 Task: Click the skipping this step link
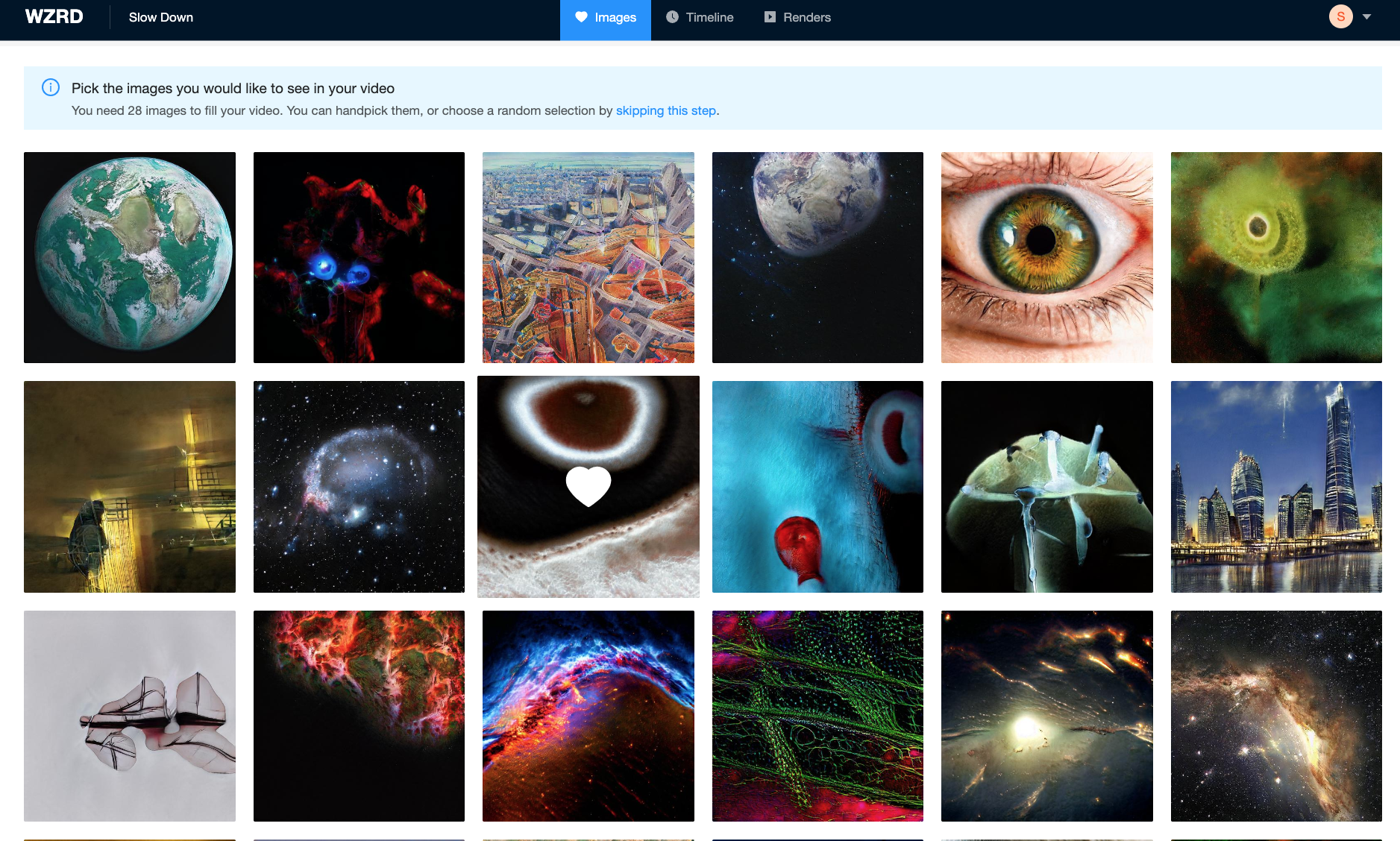[665, 110]
